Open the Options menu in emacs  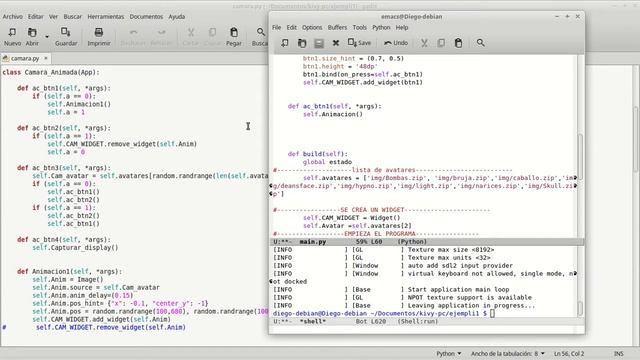(x=312, y=27)
